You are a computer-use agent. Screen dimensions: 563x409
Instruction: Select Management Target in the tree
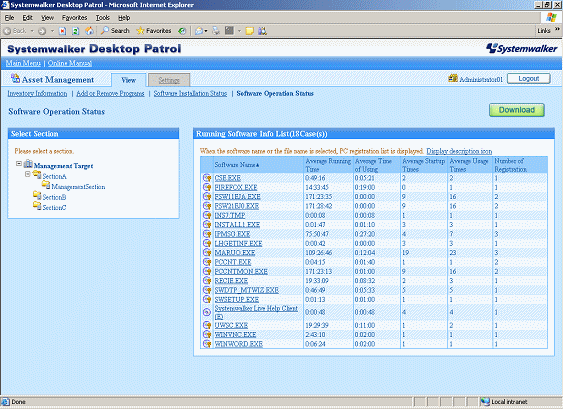[63, 166]
